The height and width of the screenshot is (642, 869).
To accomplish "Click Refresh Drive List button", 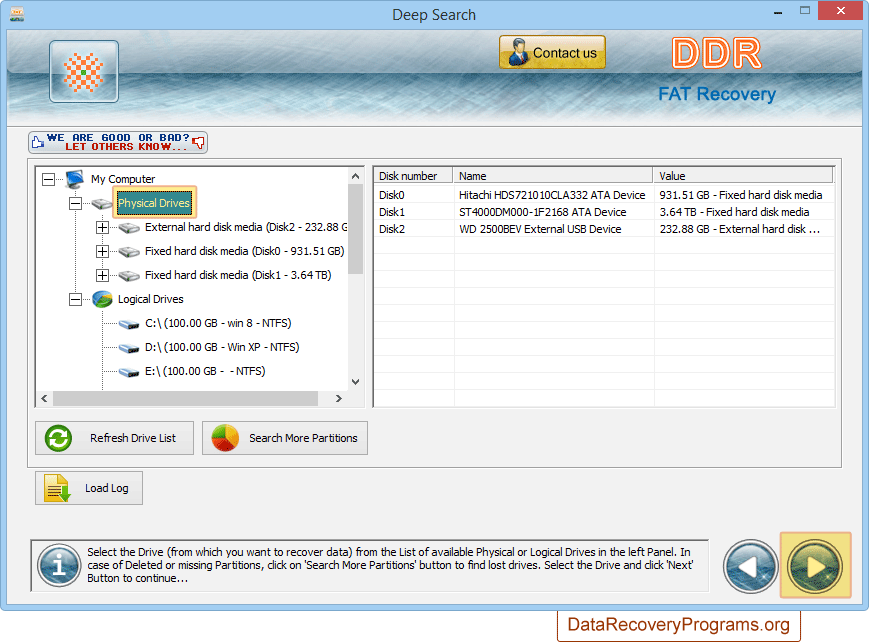I will [x=115, y=438].
